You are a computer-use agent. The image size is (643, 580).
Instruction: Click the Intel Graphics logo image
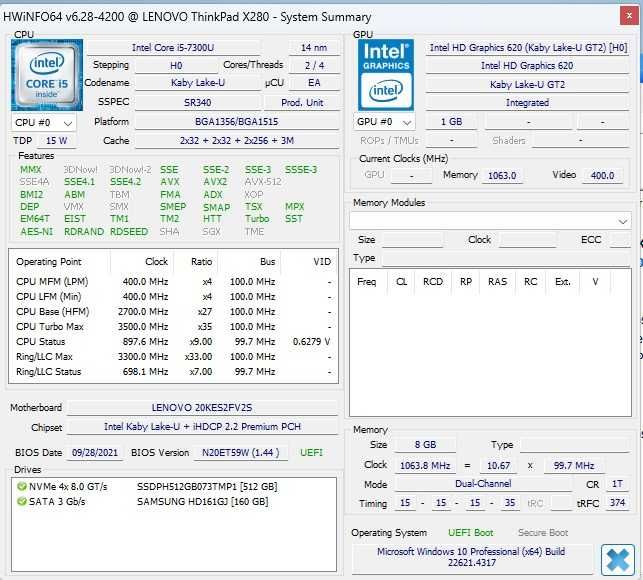coord(386,75)
